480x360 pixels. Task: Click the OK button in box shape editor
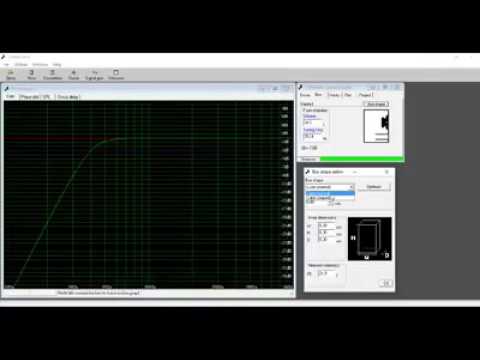pos(386,283)
